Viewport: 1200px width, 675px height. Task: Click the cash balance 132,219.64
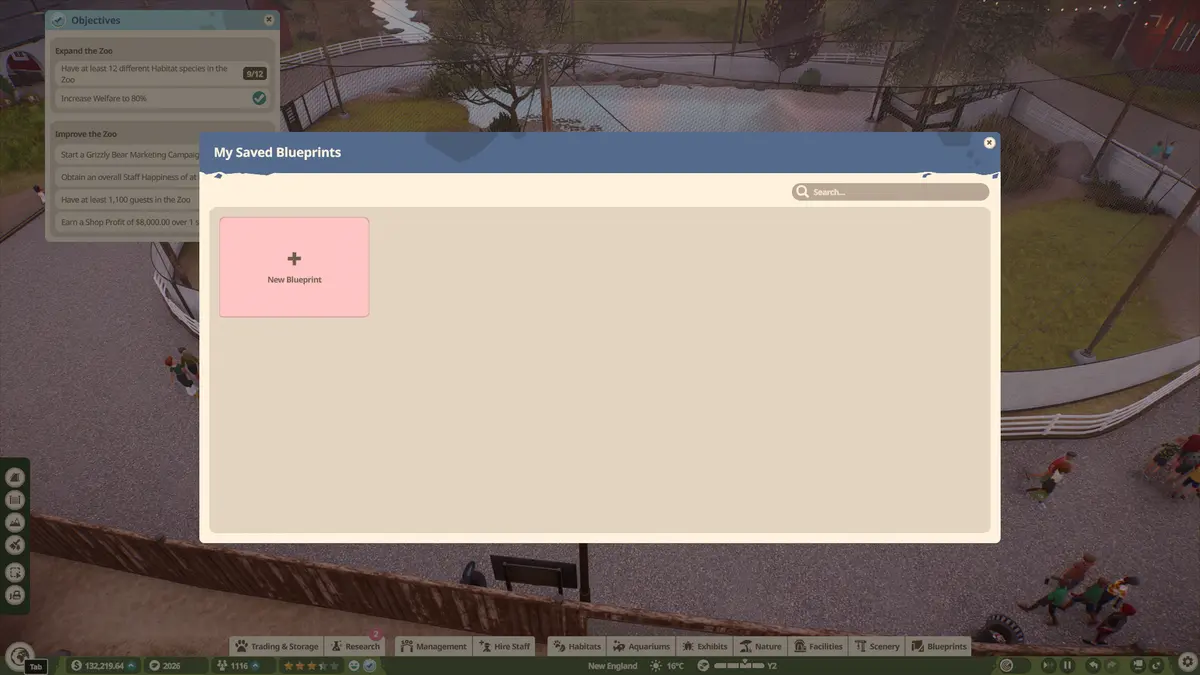[104, 666]
